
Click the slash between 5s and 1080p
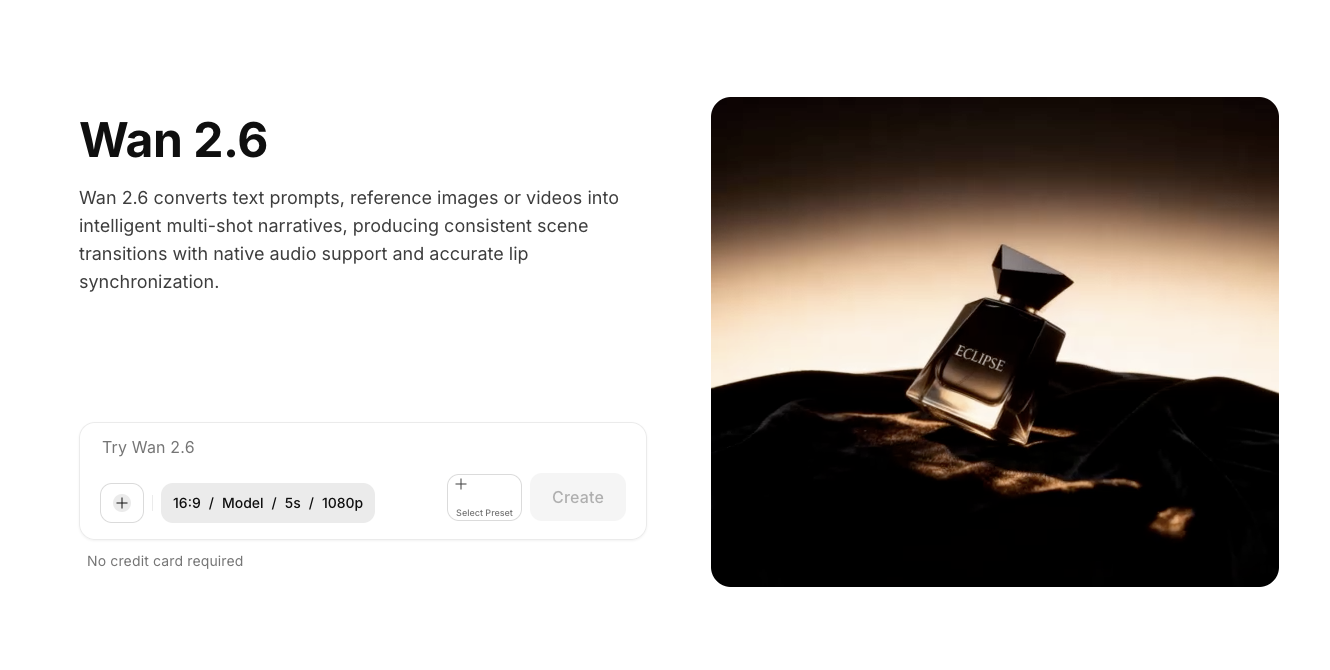311,503
